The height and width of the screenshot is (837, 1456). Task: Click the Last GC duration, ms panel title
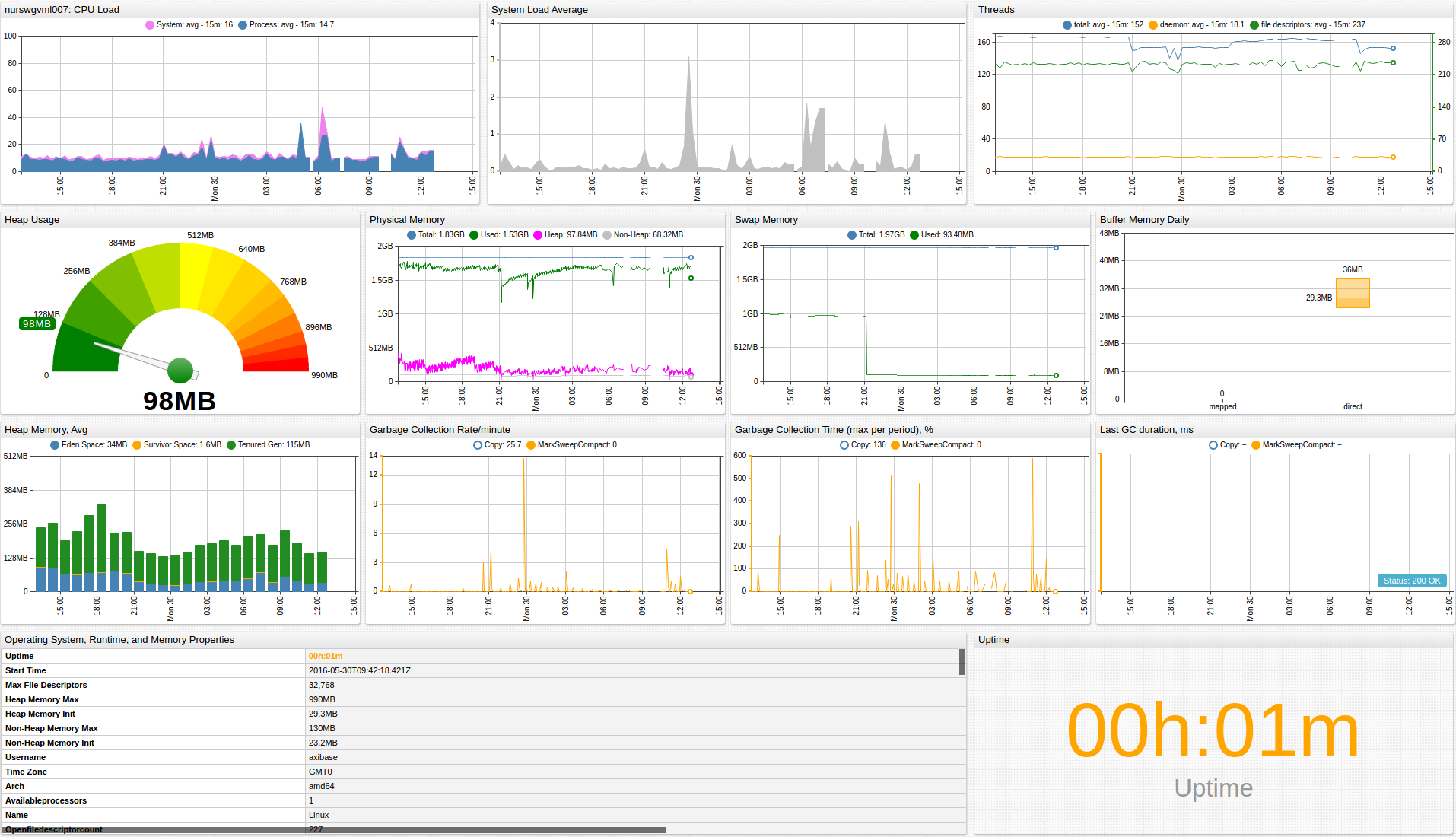click(1146, 430)
